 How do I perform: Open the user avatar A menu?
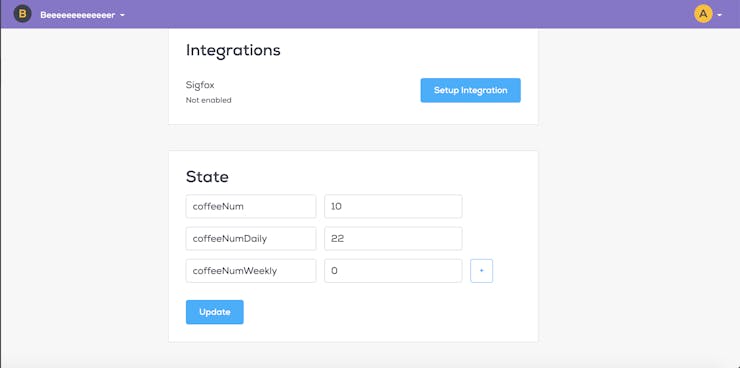pos(703,14)
